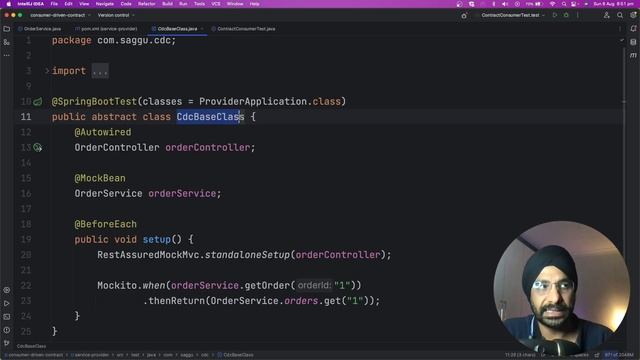
Task: Open the Refactor menu
Action: [147, 4]
